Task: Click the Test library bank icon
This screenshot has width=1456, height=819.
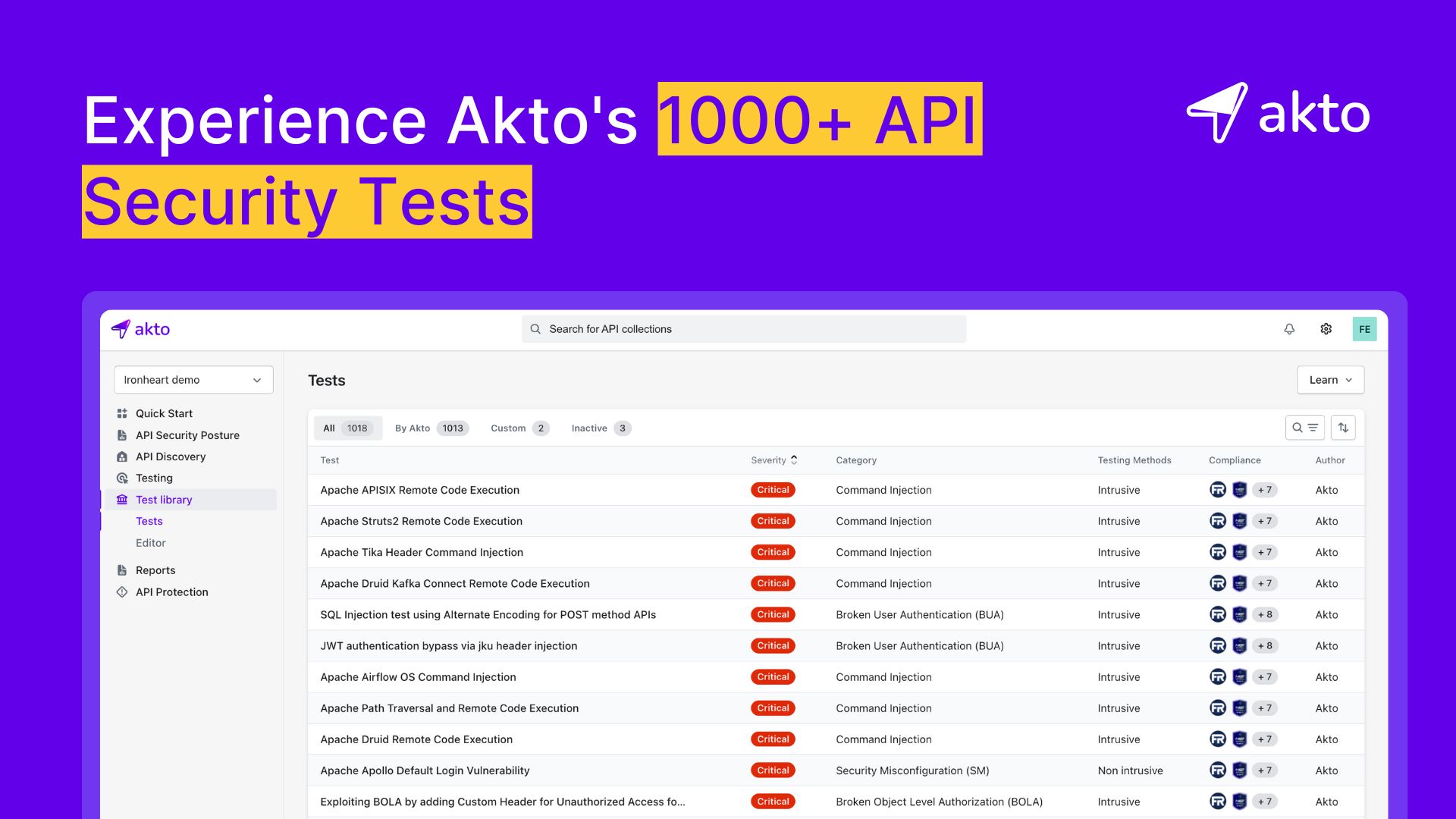Action: (x=122, y=500)
